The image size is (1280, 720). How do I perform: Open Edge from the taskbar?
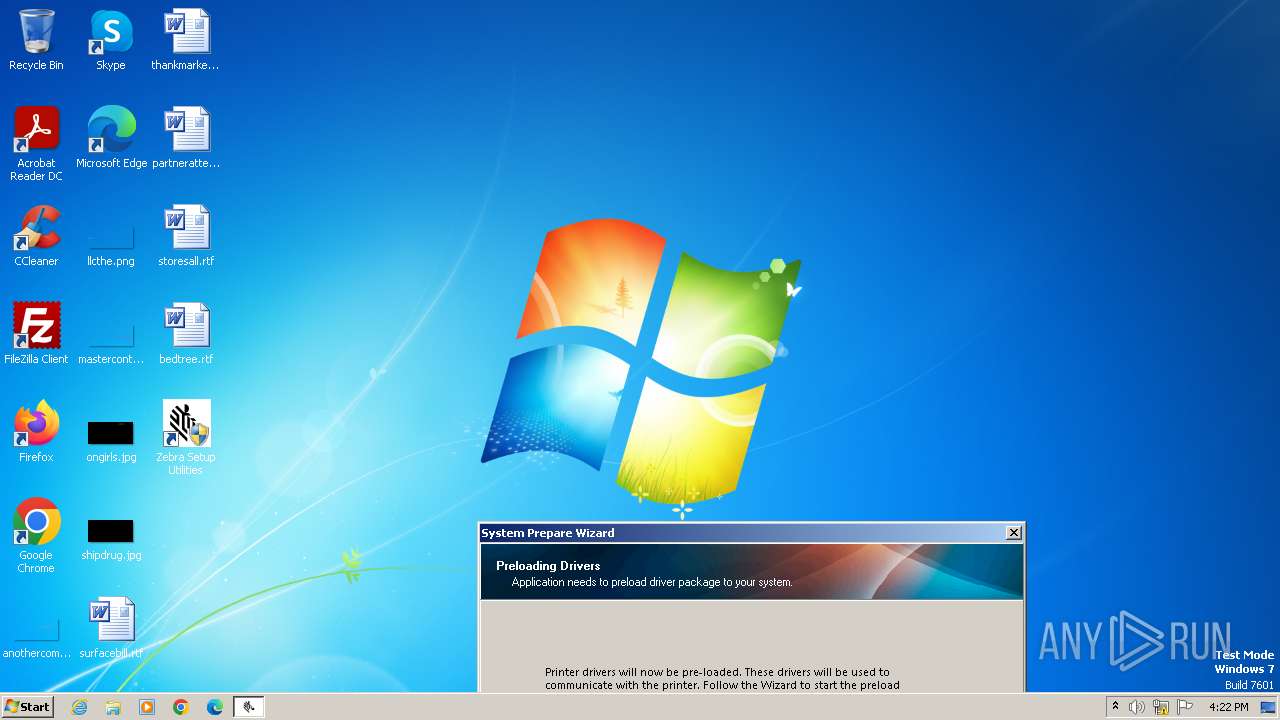pos(215,707)
